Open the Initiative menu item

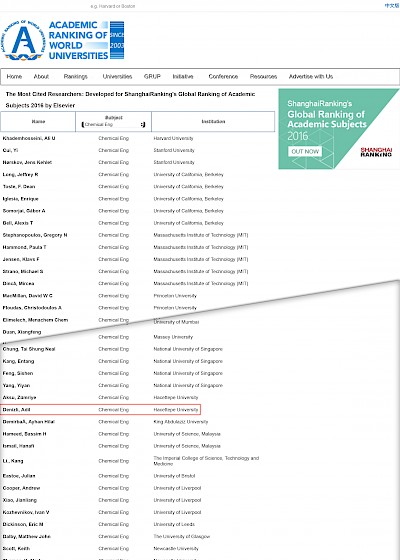tap(183, 76)
